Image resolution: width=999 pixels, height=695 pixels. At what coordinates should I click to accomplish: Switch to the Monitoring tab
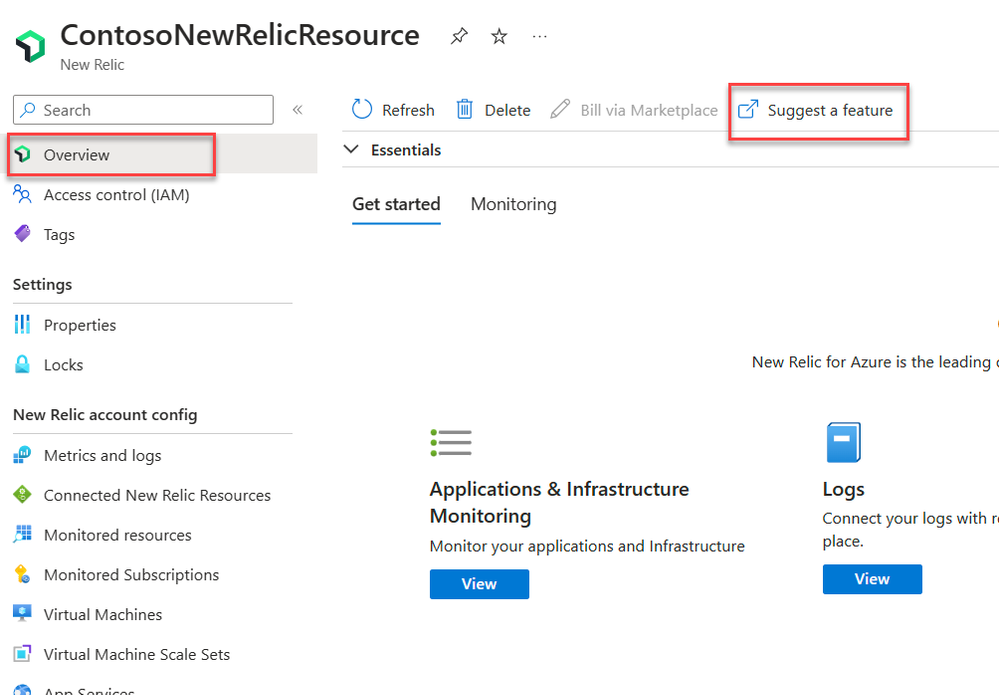(513, 204)
